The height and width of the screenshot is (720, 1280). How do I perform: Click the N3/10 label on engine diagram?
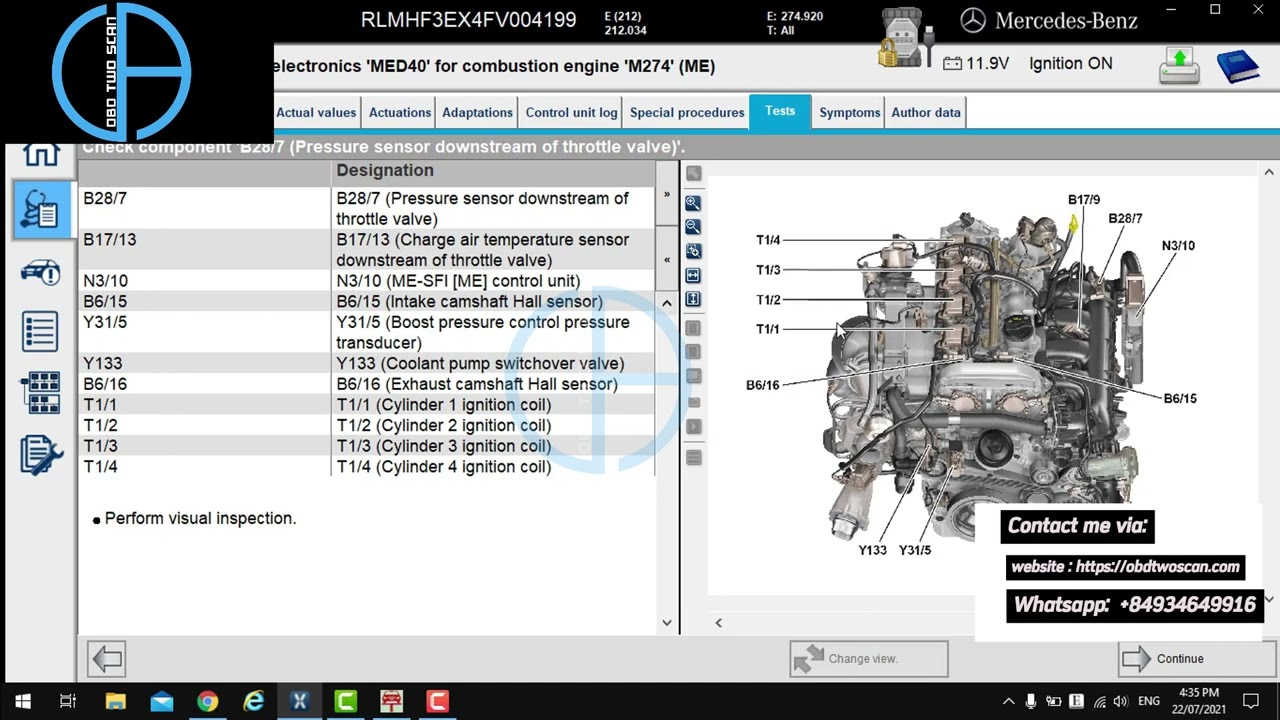pyautogui.click(x=1178, y=245)
